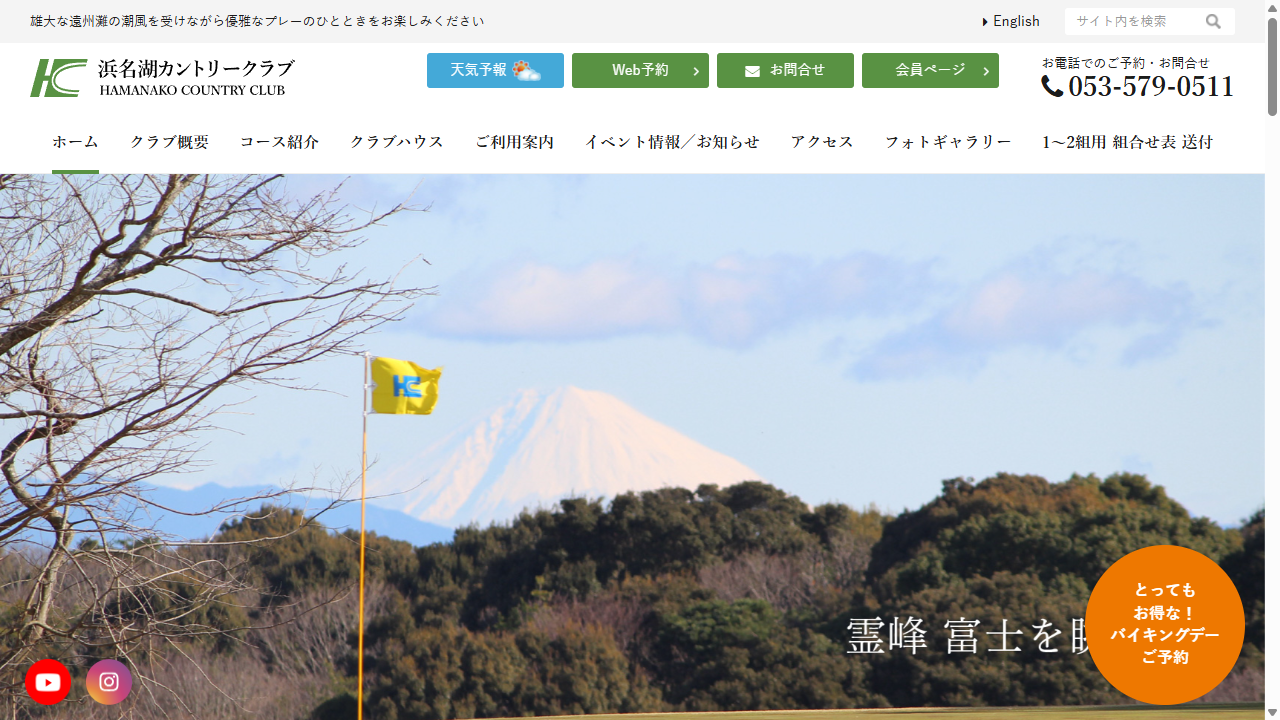The image size is (1280, 720).
Task: Open the Instagram profile icon
Action: [x=109, y=682]
